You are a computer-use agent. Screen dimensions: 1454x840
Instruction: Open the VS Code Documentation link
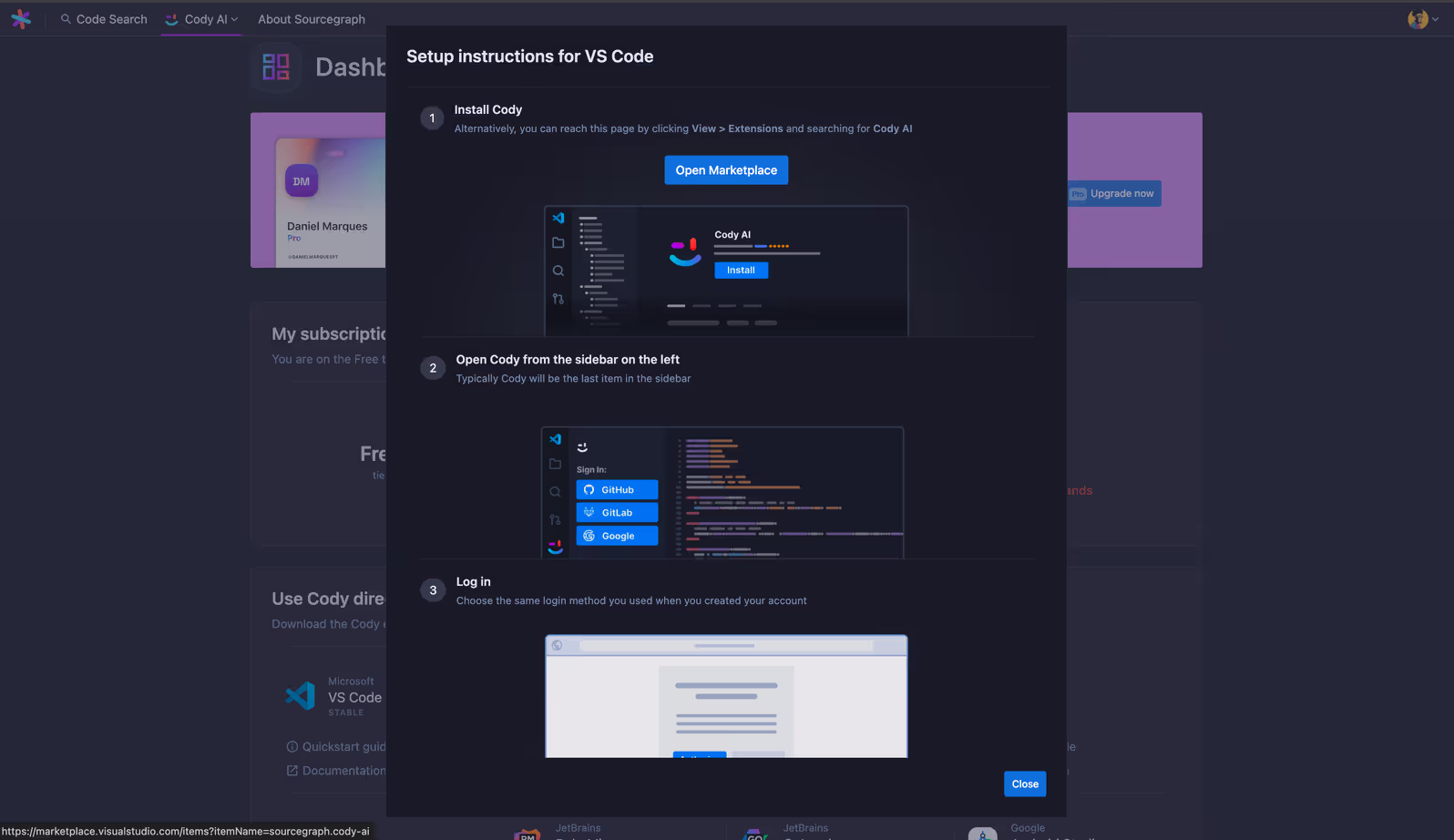[336, 771]
